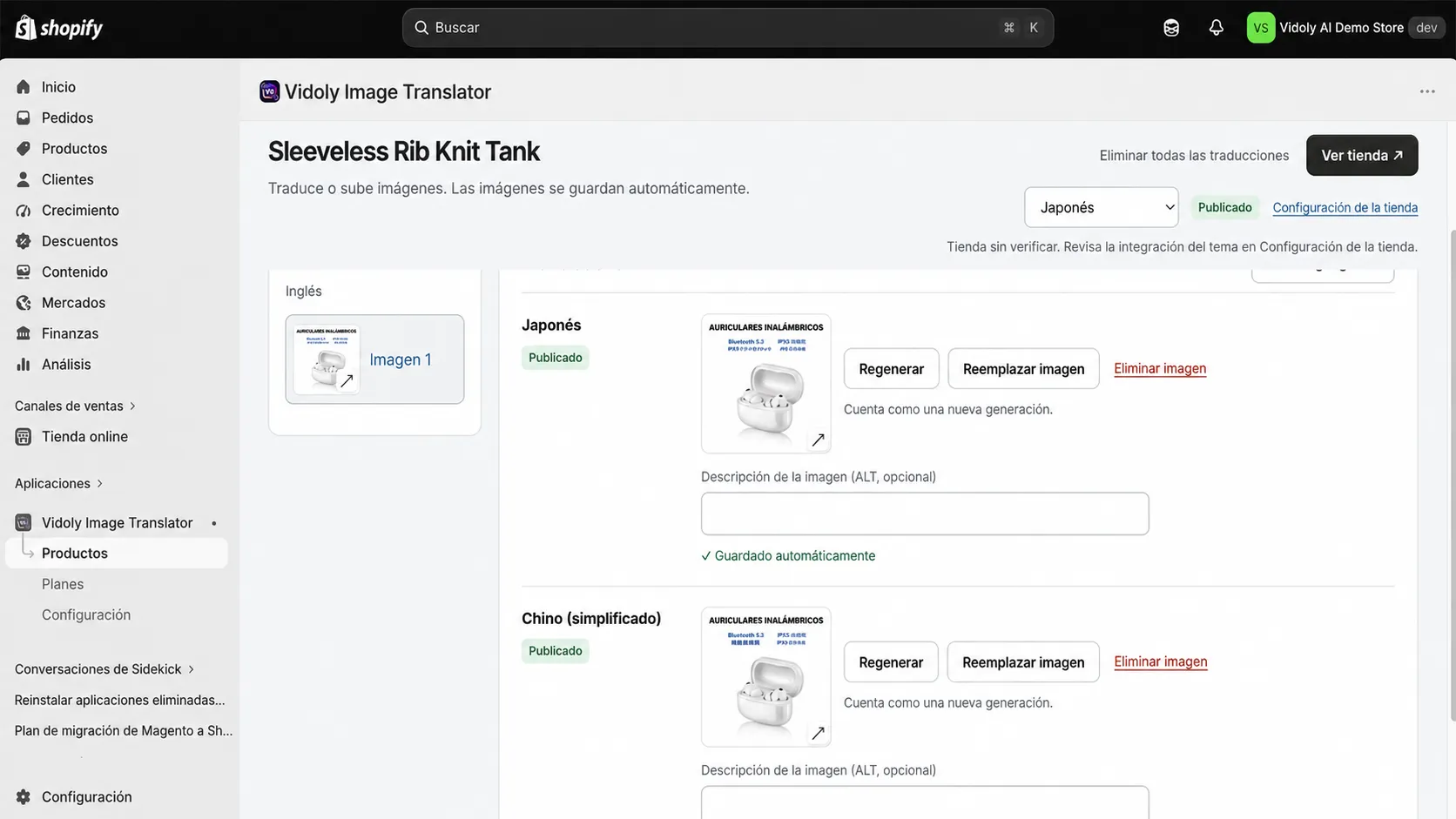Click the Contenido icon
1456x819 pixels.
pos(24,272)
